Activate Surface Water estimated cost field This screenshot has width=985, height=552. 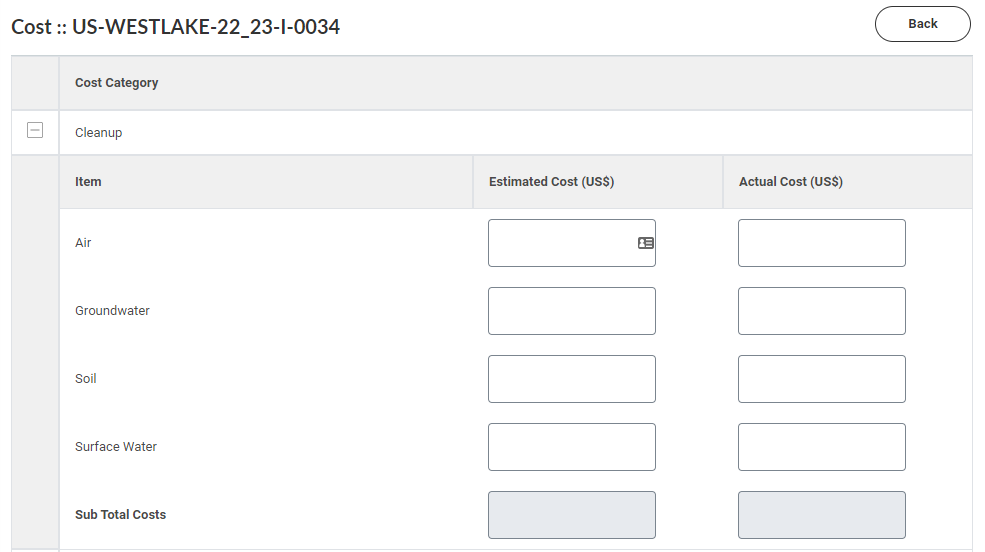point(572,446)
